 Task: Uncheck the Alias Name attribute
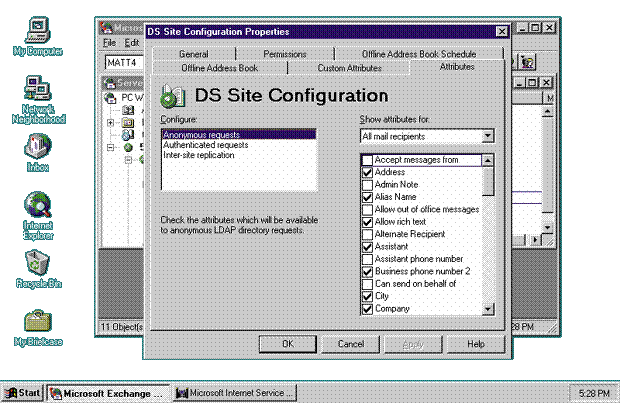click(x=367, y=197)
